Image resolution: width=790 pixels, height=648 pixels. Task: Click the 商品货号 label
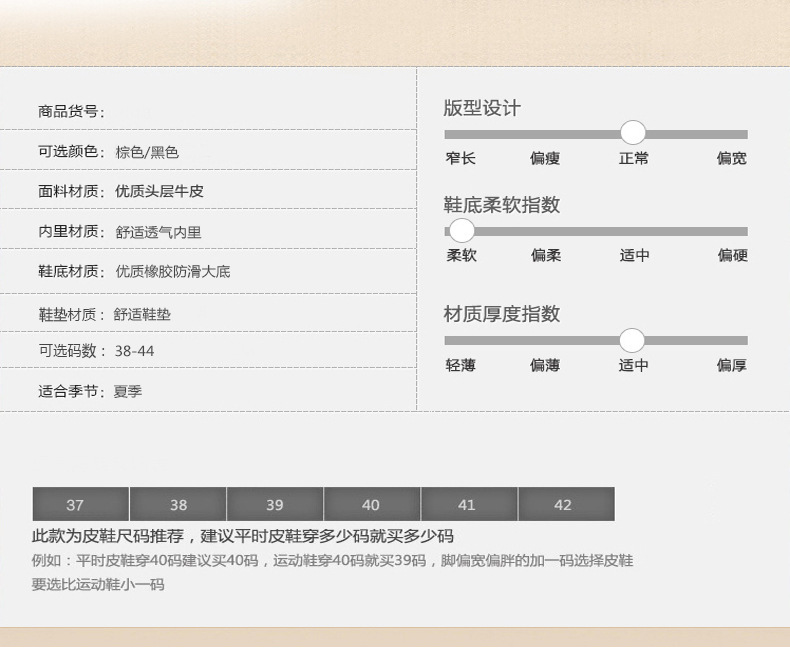[68, 111]
